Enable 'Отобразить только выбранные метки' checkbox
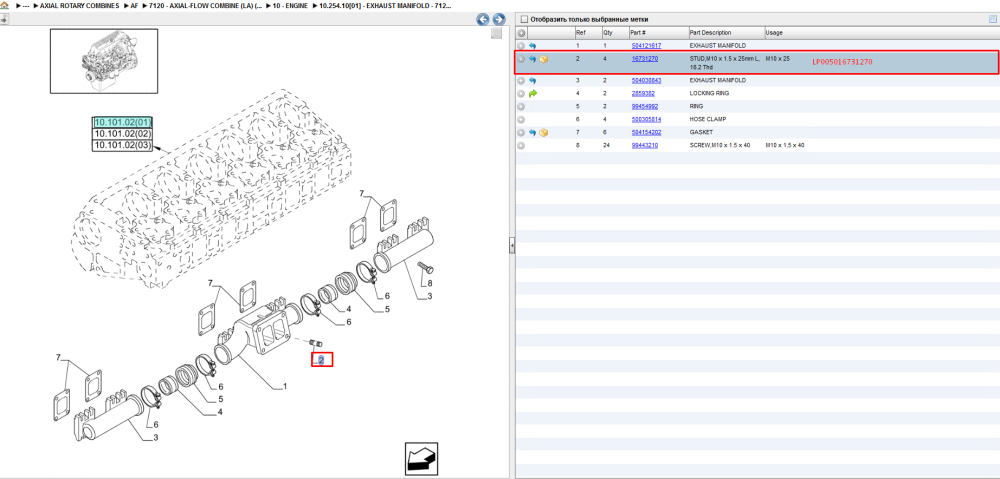This screenshot has height=479, width=1000. (x=524, y=19)
